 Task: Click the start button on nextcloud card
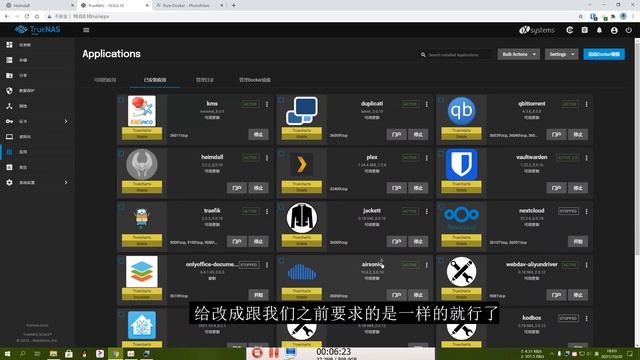pyautogui.click(x=578, y=241)
